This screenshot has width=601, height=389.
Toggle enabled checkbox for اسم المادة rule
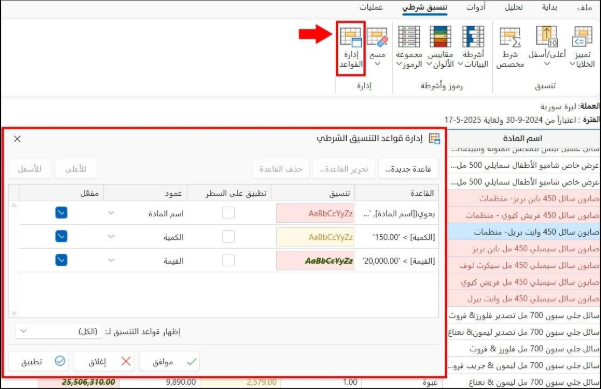pyautogui.click(x=61, y=213)
